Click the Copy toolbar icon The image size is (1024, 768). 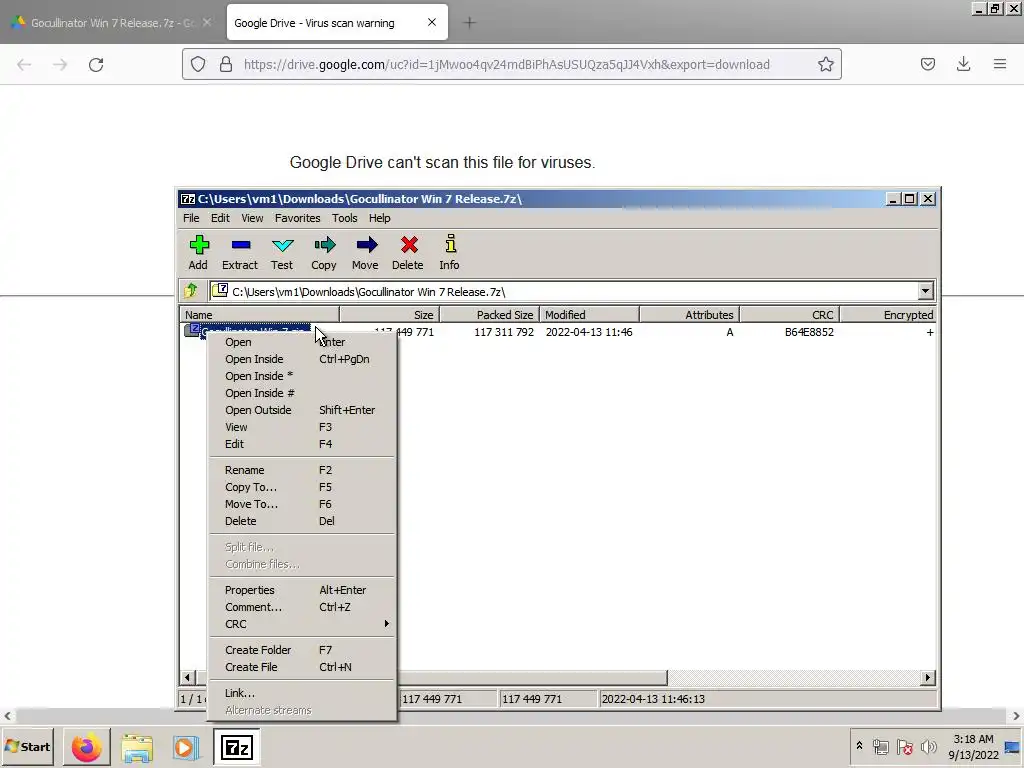point(324,252)
